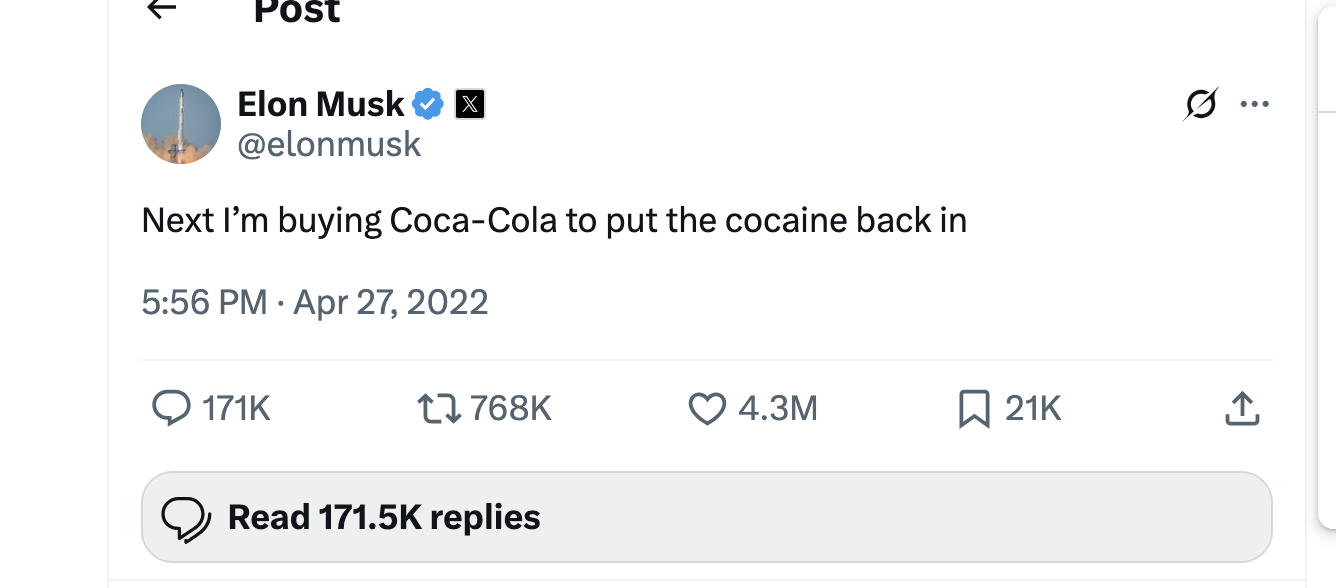Click the @elonmusk handle

tap(329, 145)
